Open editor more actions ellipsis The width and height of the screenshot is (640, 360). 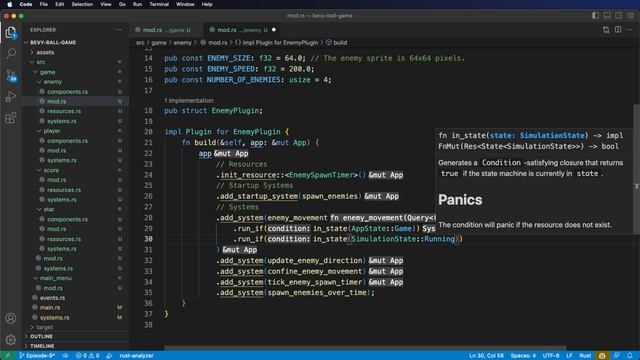click(x=629, y=30)
